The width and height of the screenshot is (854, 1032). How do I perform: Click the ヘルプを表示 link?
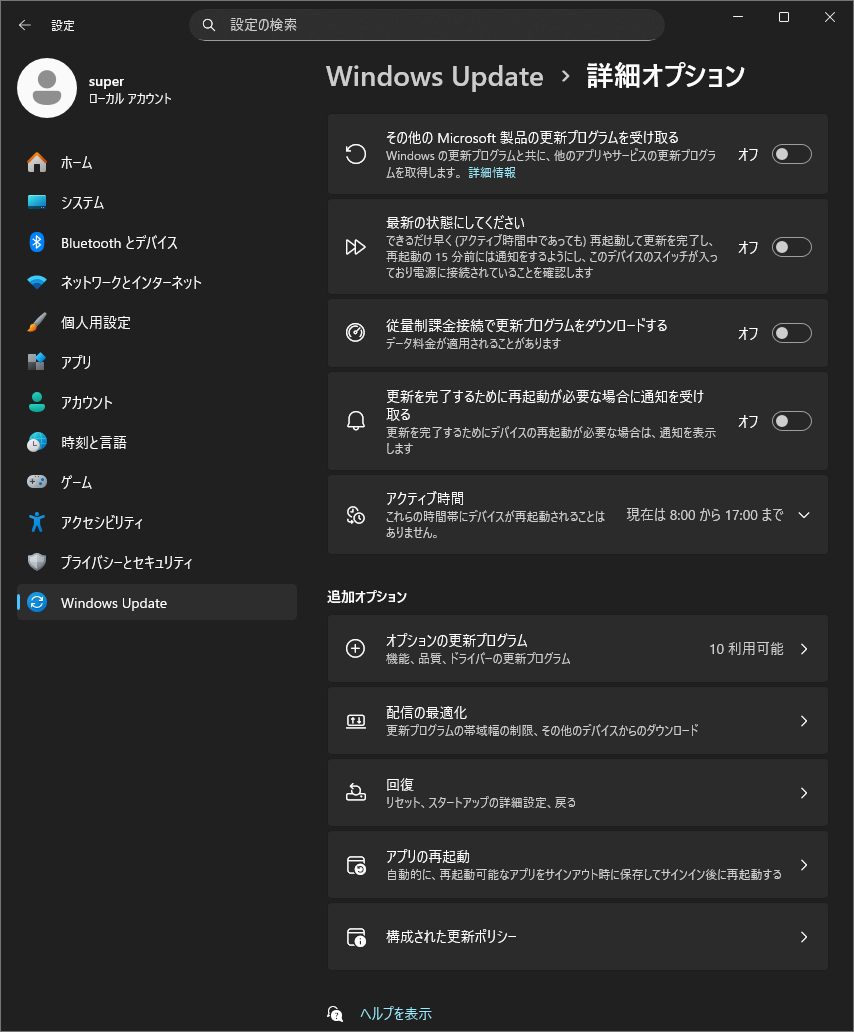tap(396, 1013)
